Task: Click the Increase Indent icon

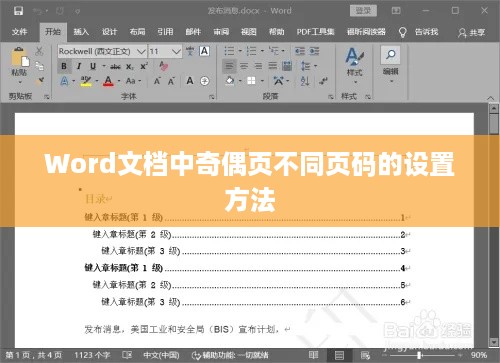Action: 314,51
